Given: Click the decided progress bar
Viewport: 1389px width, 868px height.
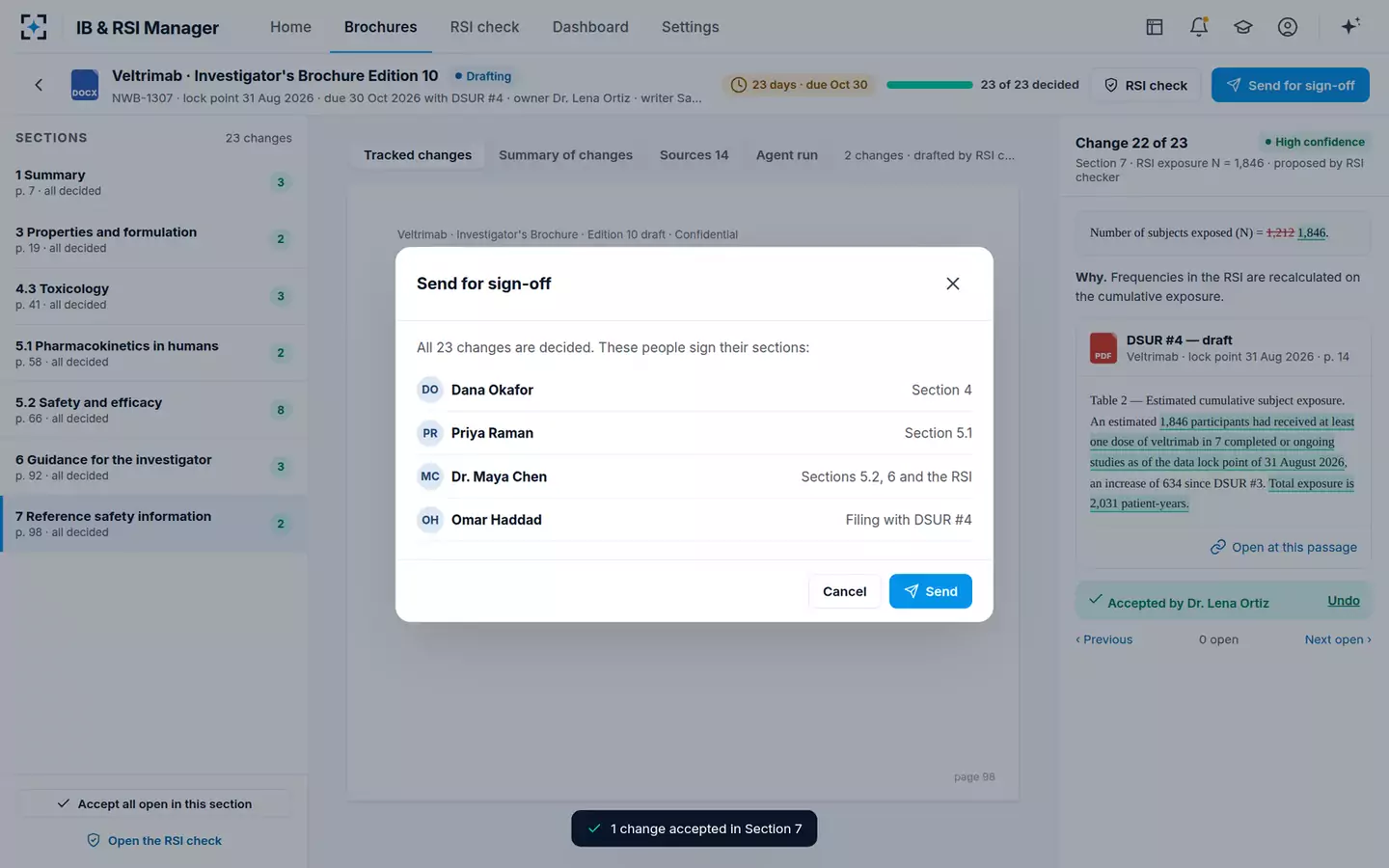Looking at the screenshot, I should tap(930, 85).
